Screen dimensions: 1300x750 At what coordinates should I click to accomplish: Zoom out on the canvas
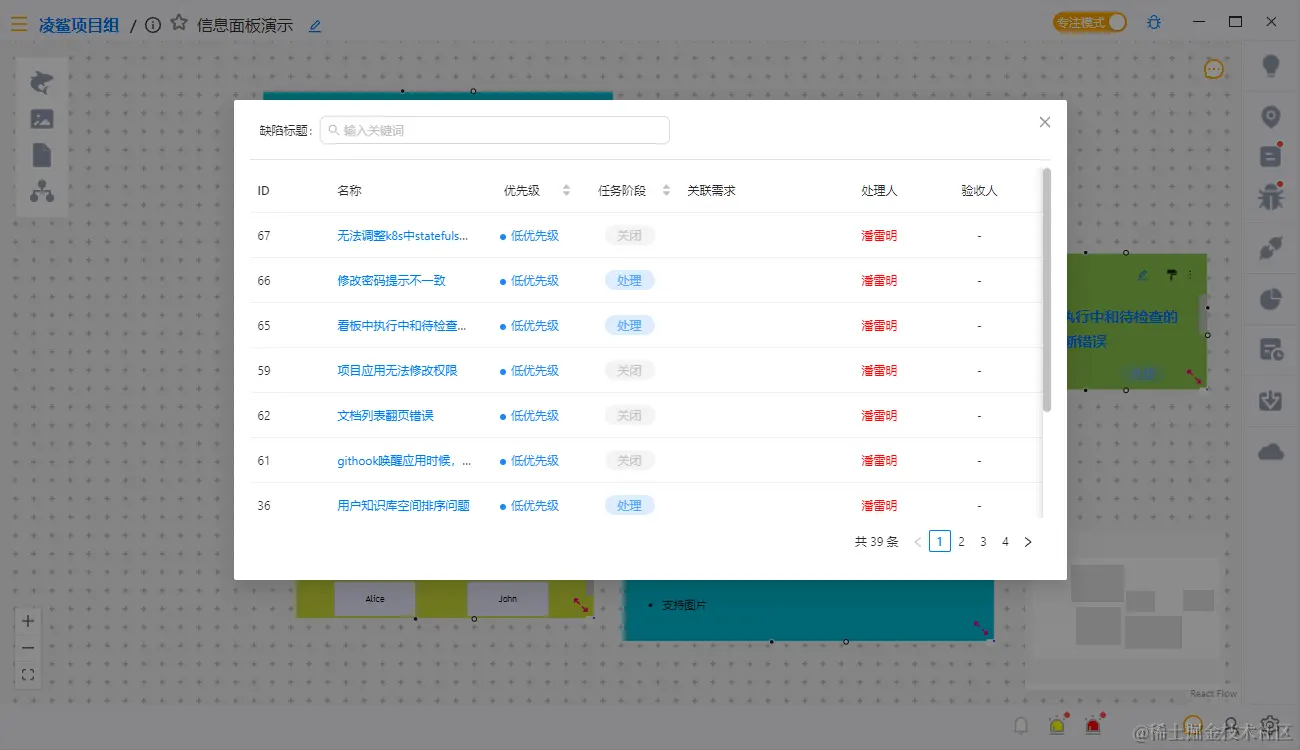pos(28,648)
